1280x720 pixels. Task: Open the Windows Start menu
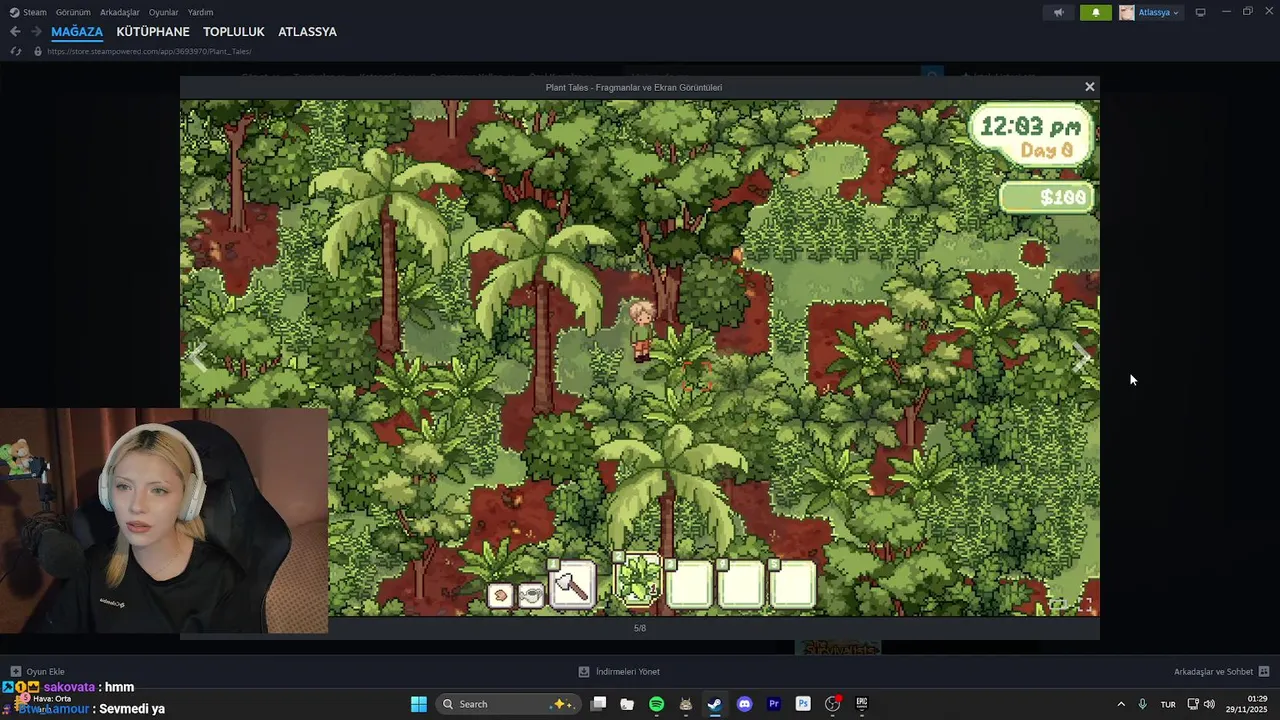coord(419,704)
